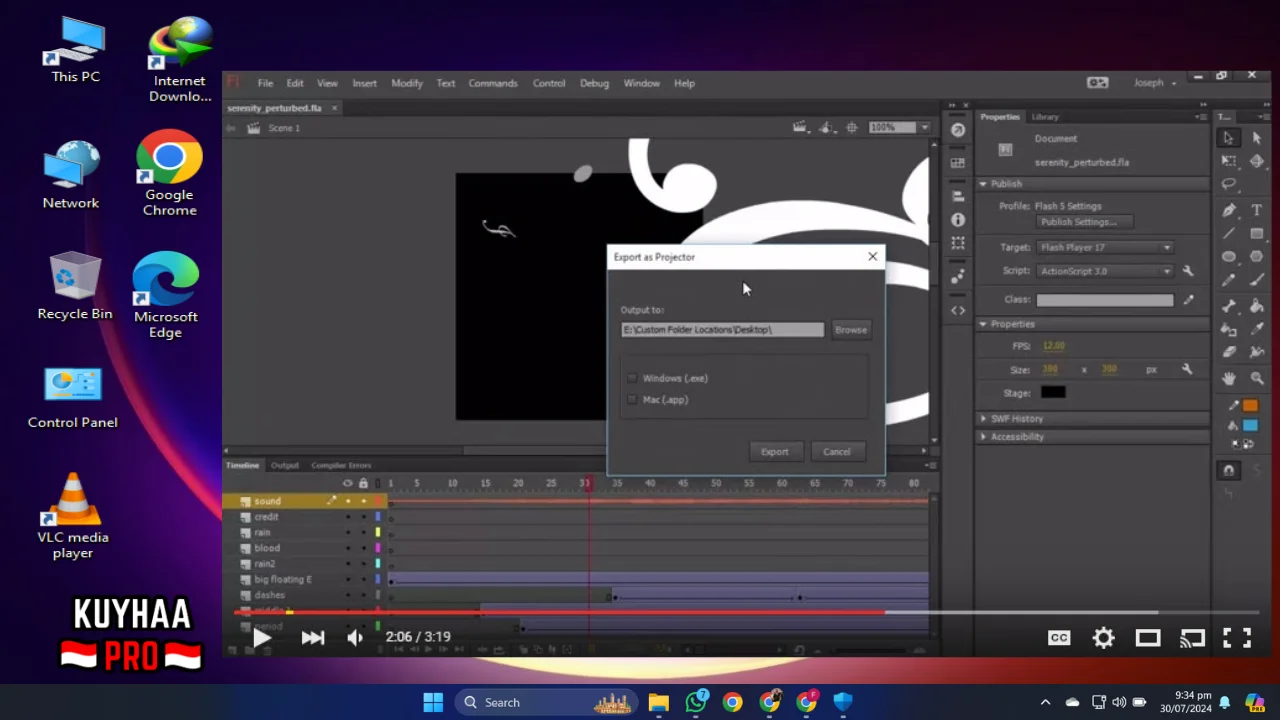Click Export button in dialog
This screenshot has width=1280, height=720.
[775, 451]
